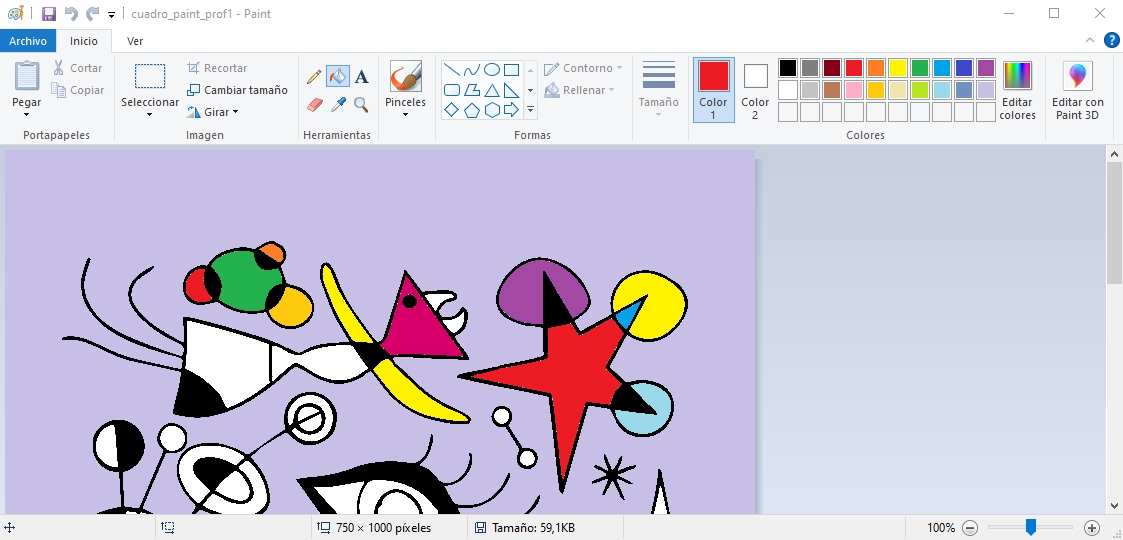Pick the yellow color swatch

click(x=898, y=68)
